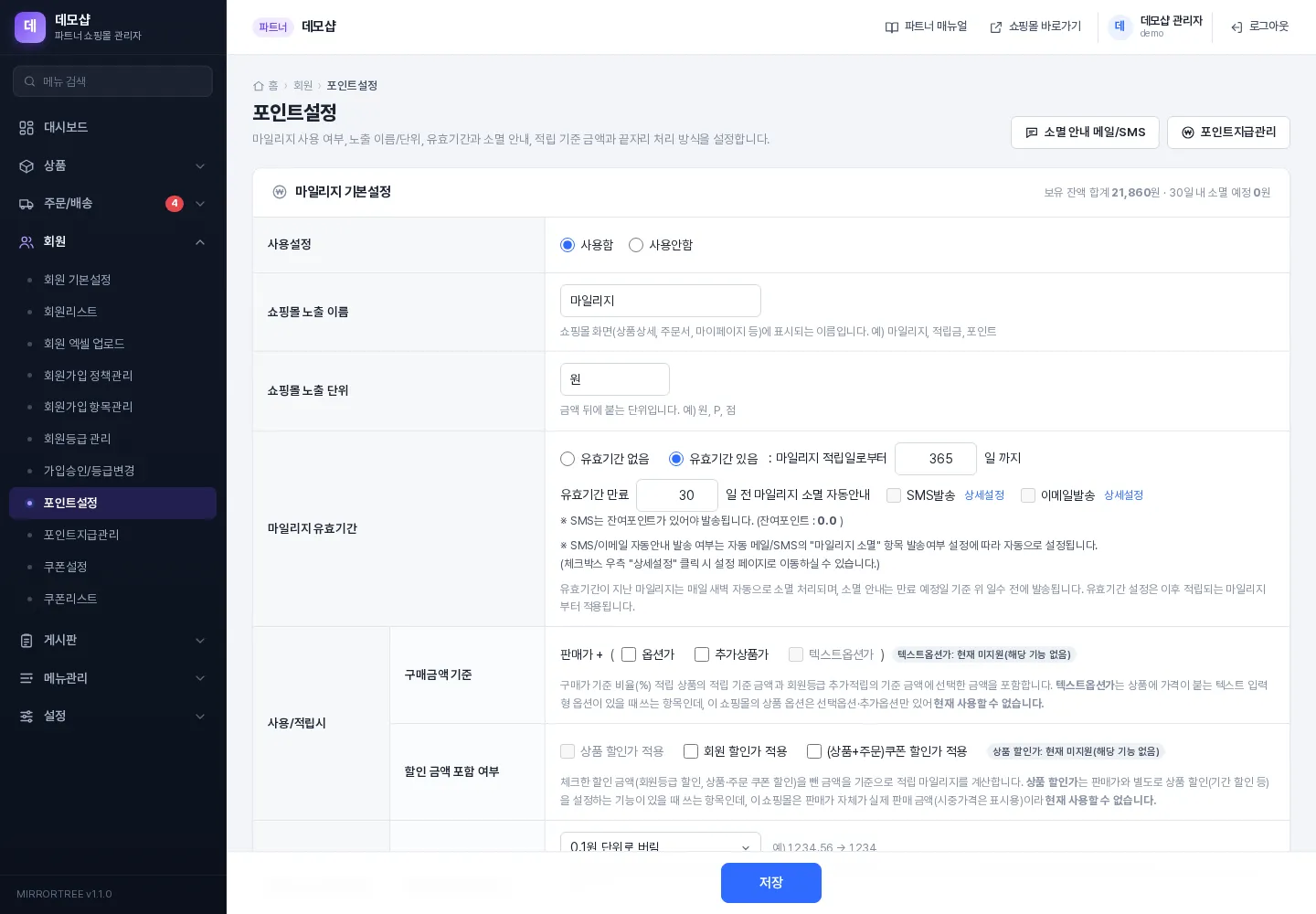Open the 대시보드 sidebar icon
The height and width of the screenshot is (914, 1316).
[27, 128]
